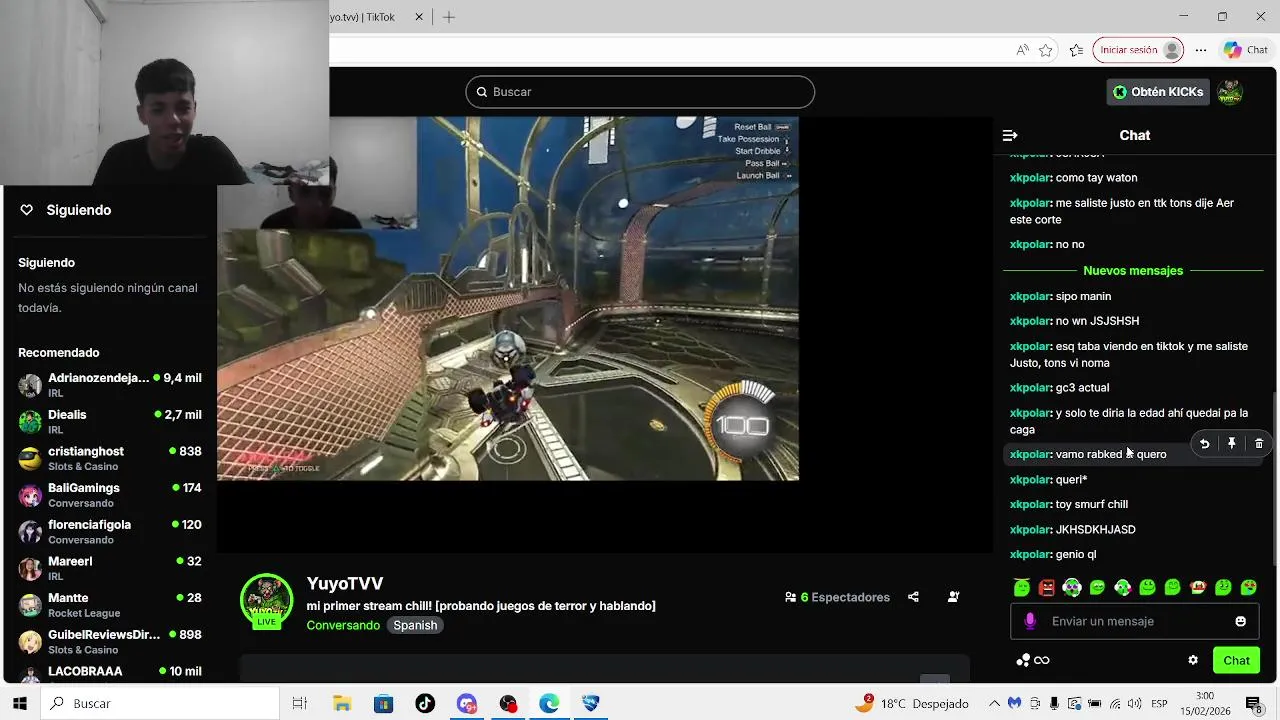The image size is (1280, 720).
Task: Open Microsoft Edge from the taskbar
Action: click(x=549, y=704)
